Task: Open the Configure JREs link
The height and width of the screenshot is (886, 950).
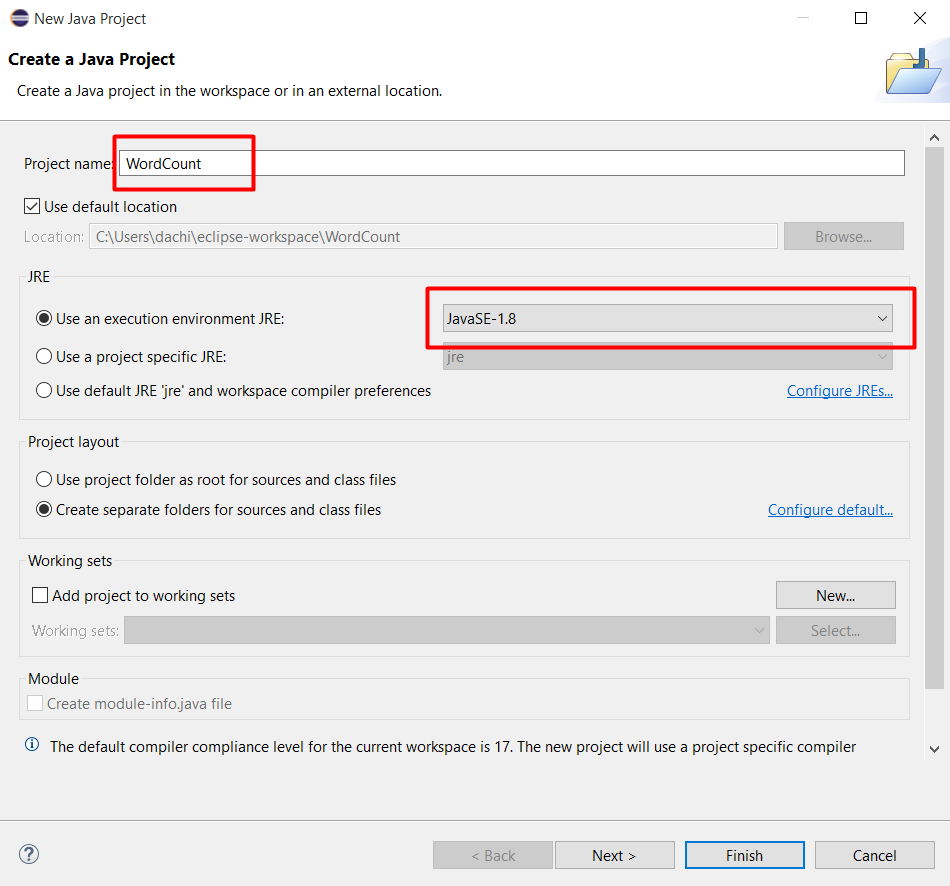Action: click(x=840, y=391)
